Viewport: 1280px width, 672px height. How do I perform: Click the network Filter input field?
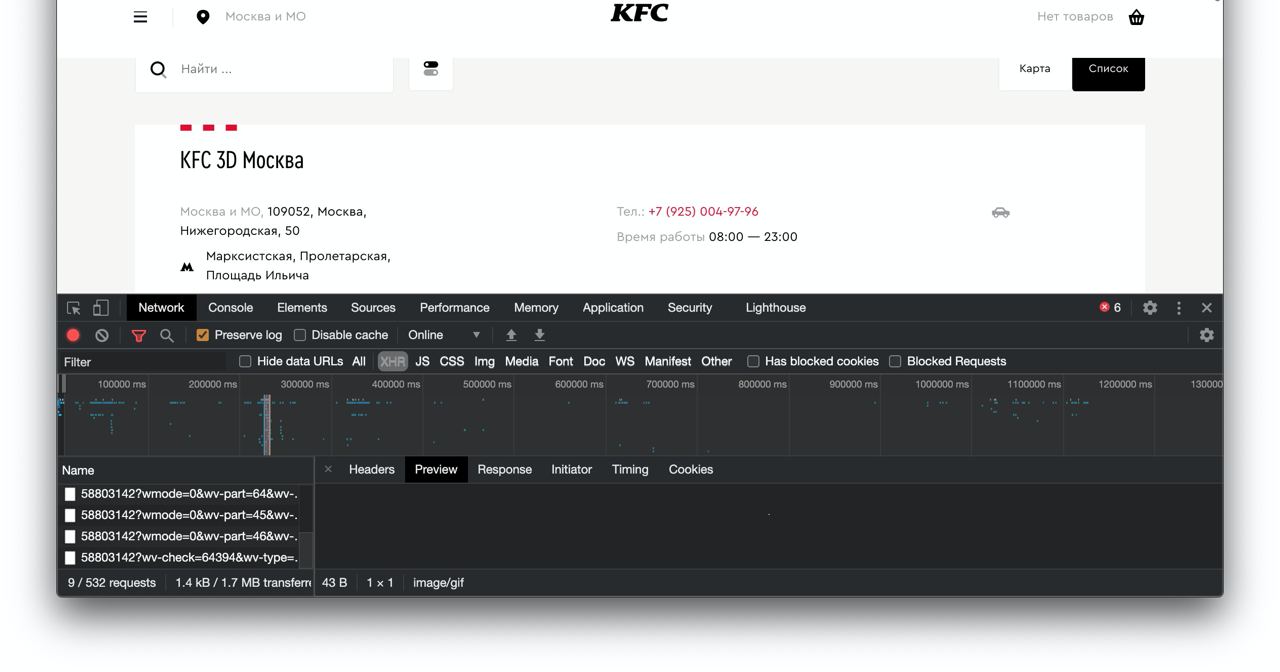point(145,362)
